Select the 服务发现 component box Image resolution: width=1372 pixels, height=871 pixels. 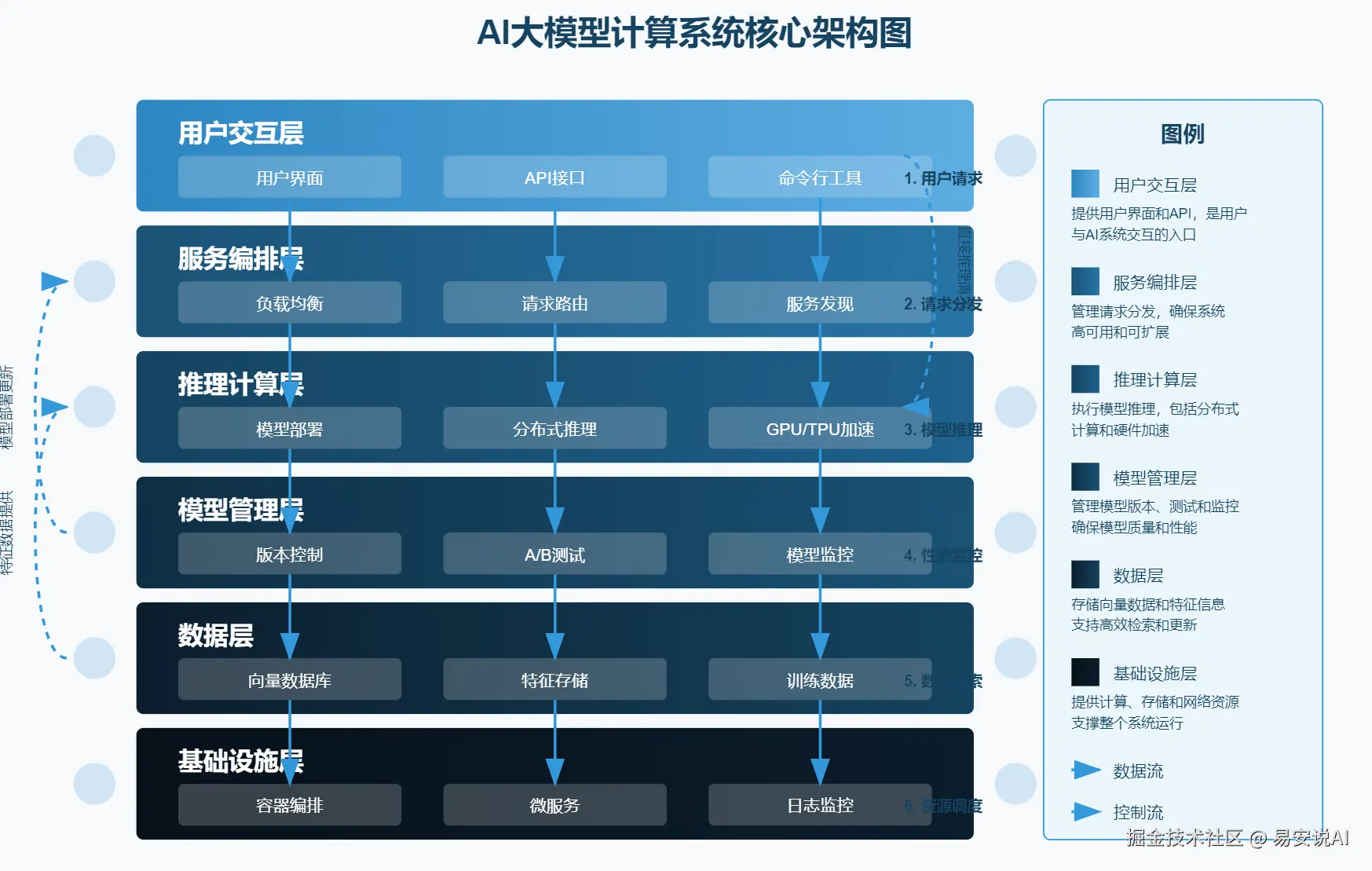820,302
